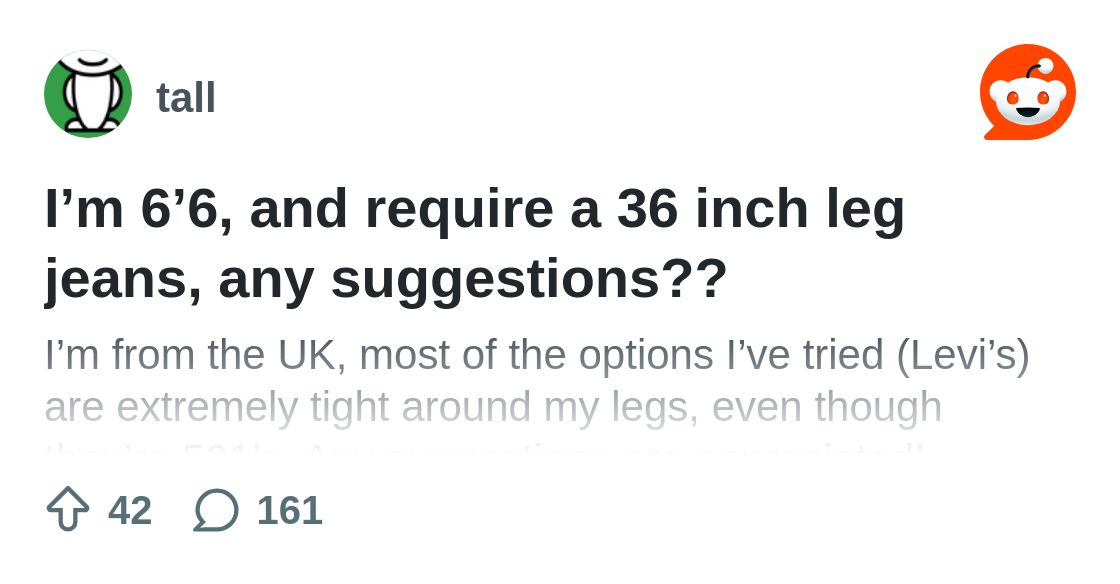Click the body line starting "I'm from the UK"
Image resolution: width=1120 pixels, height=584 pixels.
[536, 355]
